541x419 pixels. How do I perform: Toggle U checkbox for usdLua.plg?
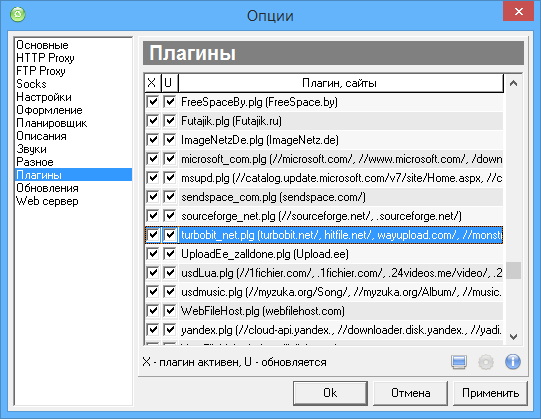169,273
